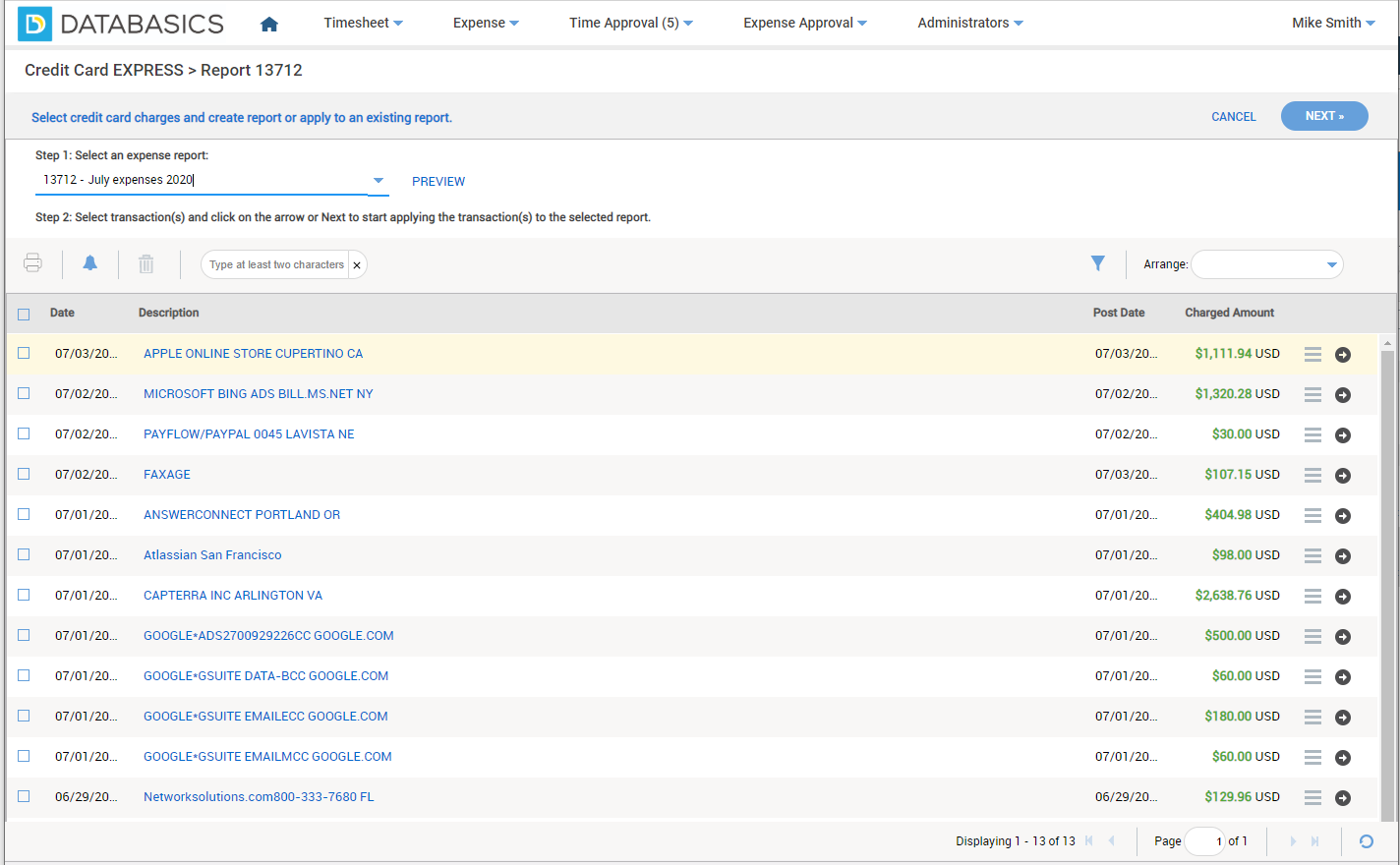Apply ANSWERCONNECT charge with arrow icon
Screen dimensions: 1400x865
point(1343,516)
